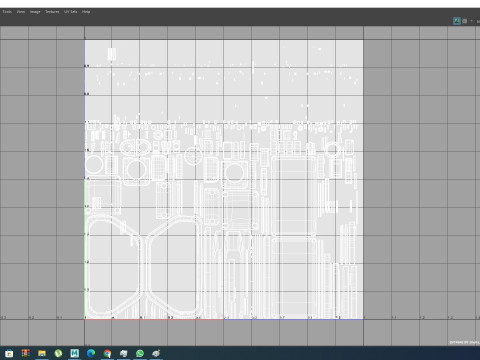Open Google Chrome from the taskbar

point(107,353)
